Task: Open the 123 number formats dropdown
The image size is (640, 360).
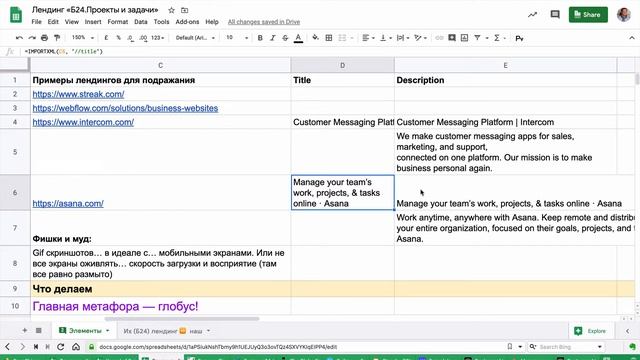Action: (158, 38)
